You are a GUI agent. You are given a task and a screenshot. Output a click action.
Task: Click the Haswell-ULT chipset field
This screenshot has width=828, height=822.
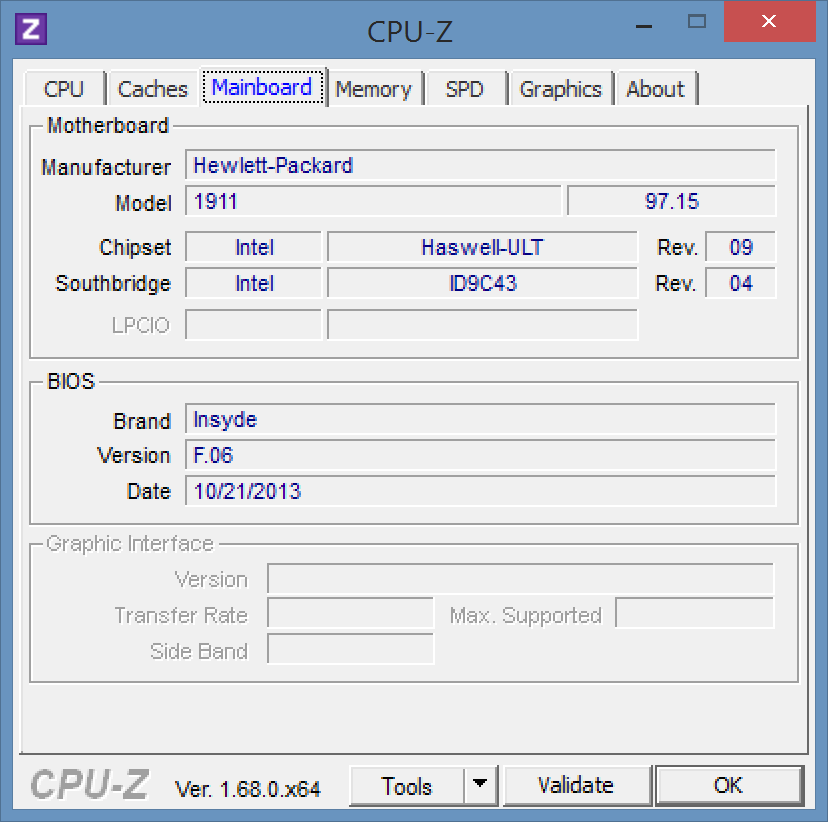pos(482,247)
